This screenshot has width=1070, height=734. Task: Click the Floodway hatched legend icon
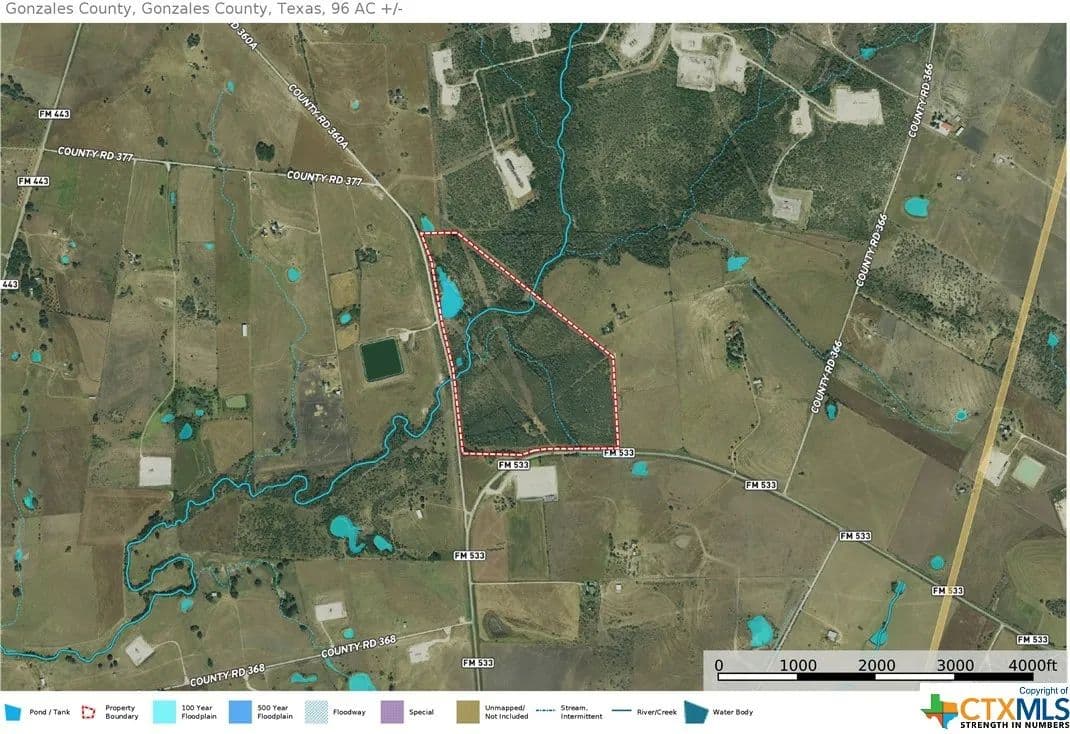316,712
